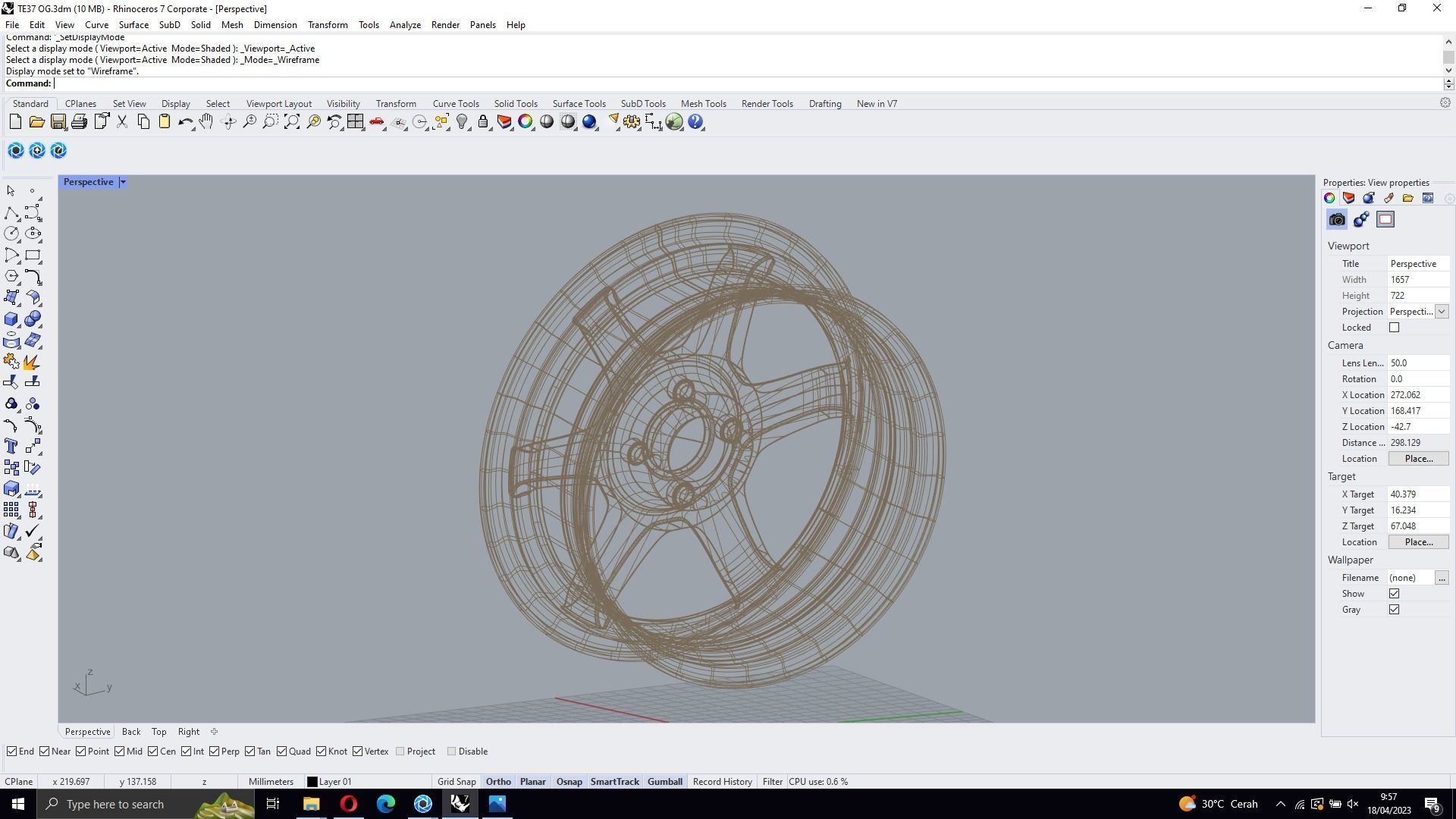This screenshot has width=1456, height=819.
Task: Open the Options gear icon in toolbar
Action: pyautogui.click(x=632, y=122)
